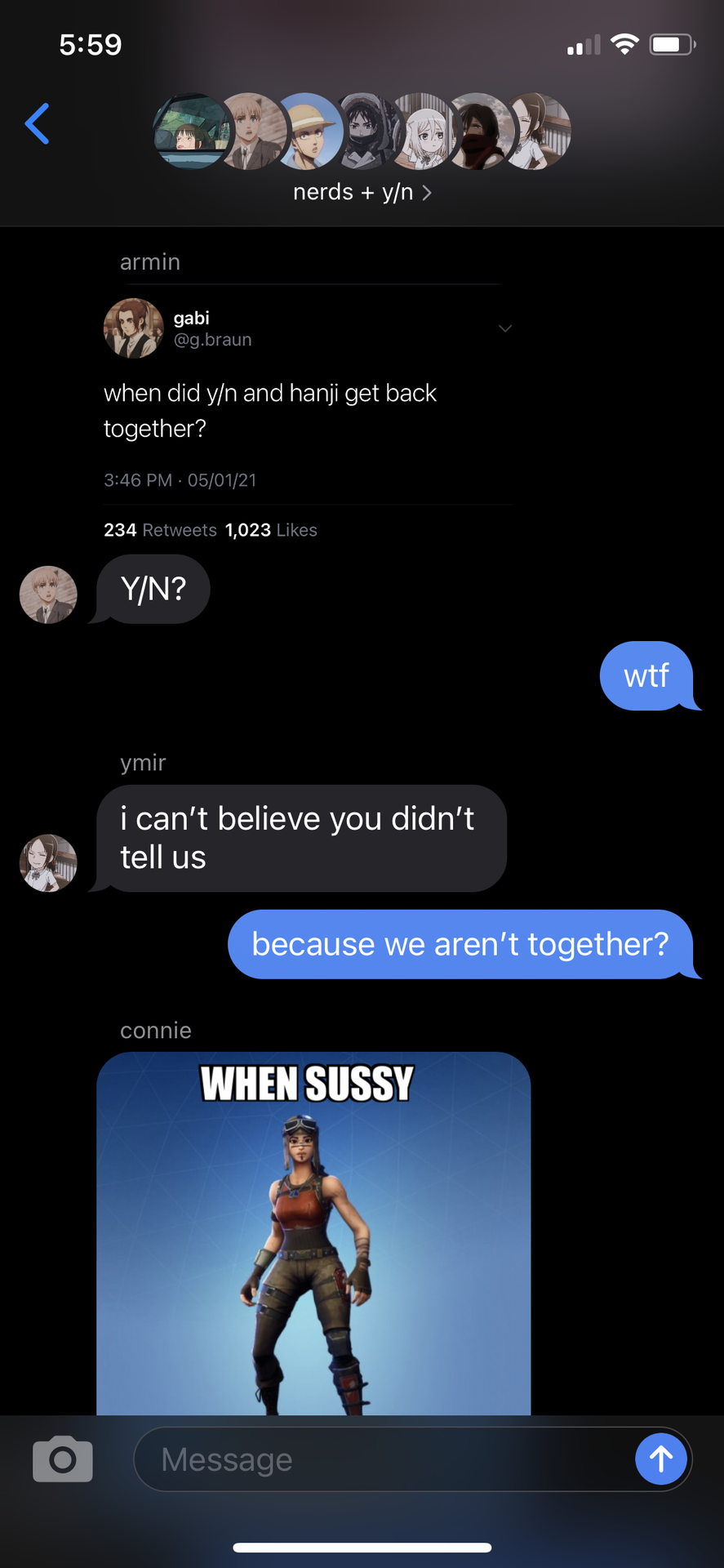Open the WHEN SUSSY meme image
Viewport: 724px width, 1568px height.
[313, 1233]
